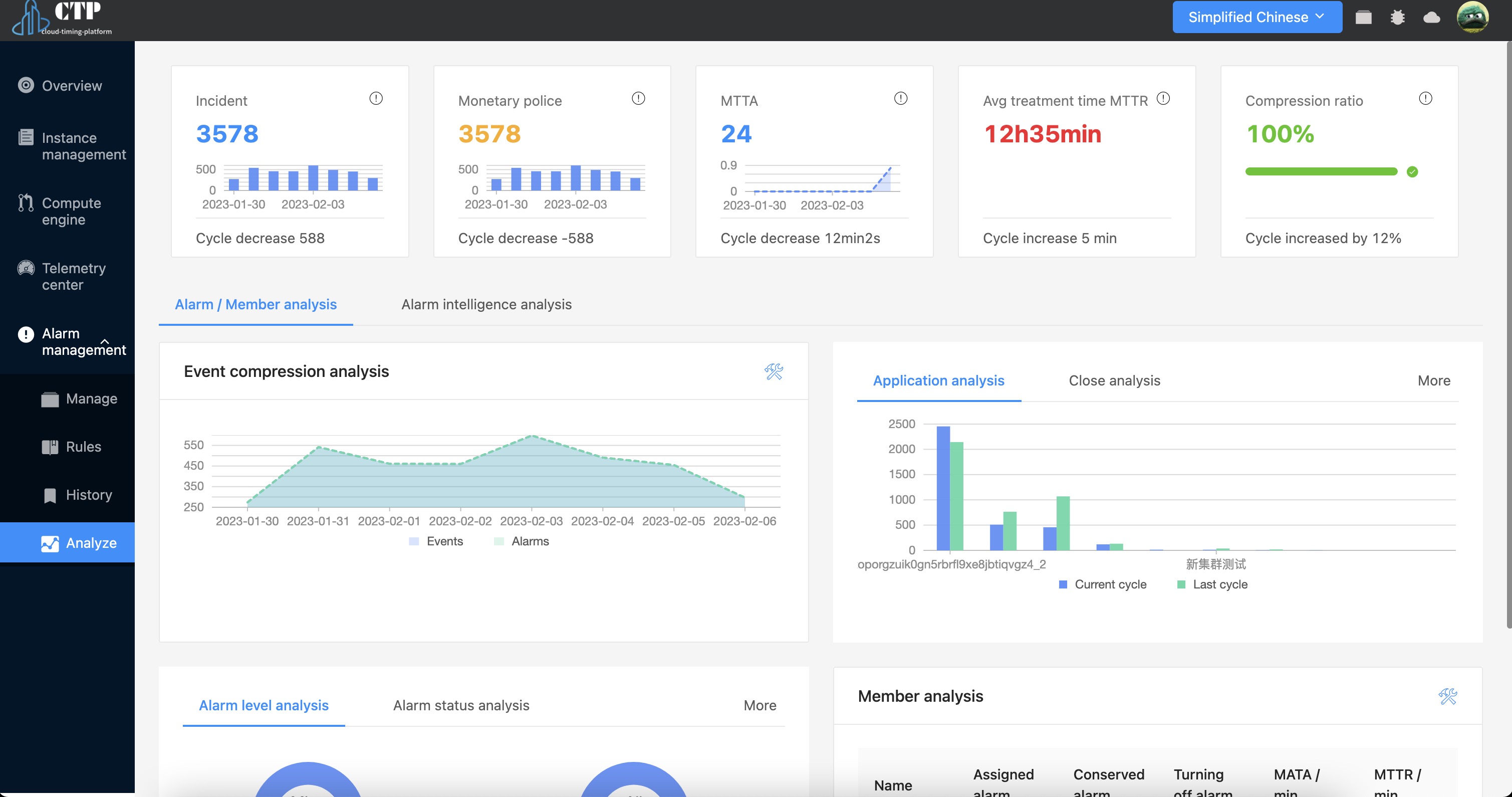Click info icon on MTTA card

point(900,98)
